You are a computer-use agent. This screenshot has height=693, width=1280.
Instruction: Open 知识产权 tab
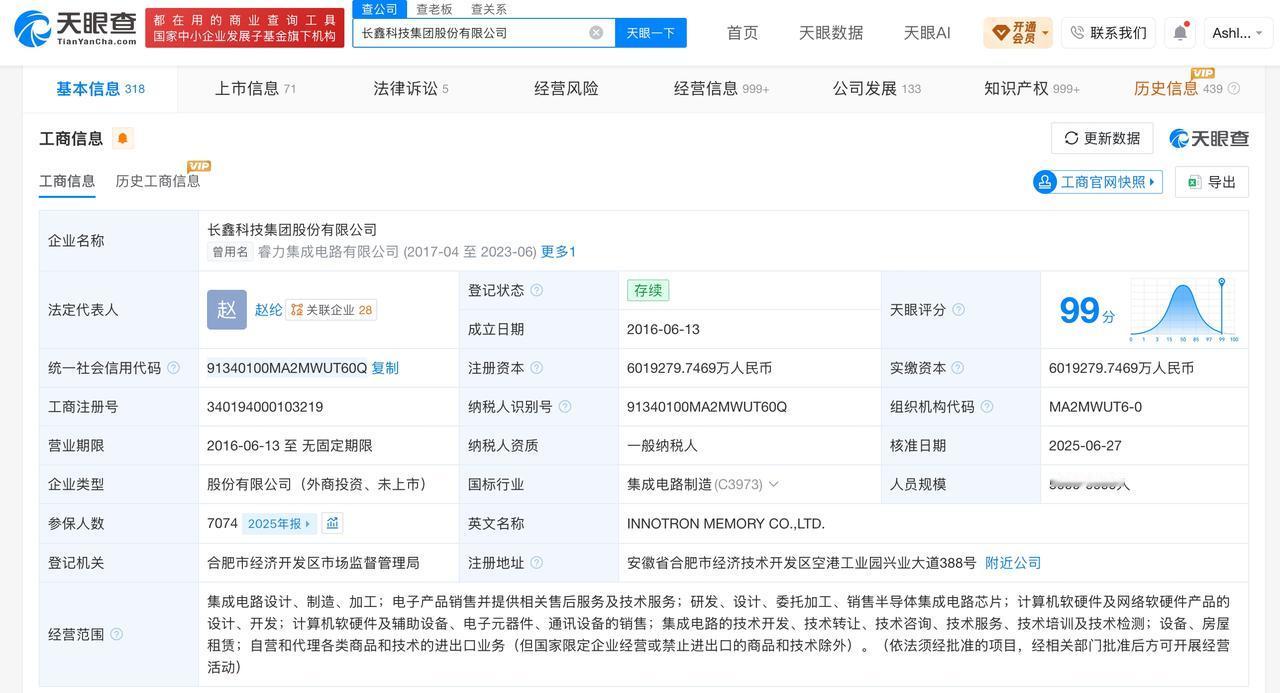pos(1032,89)
